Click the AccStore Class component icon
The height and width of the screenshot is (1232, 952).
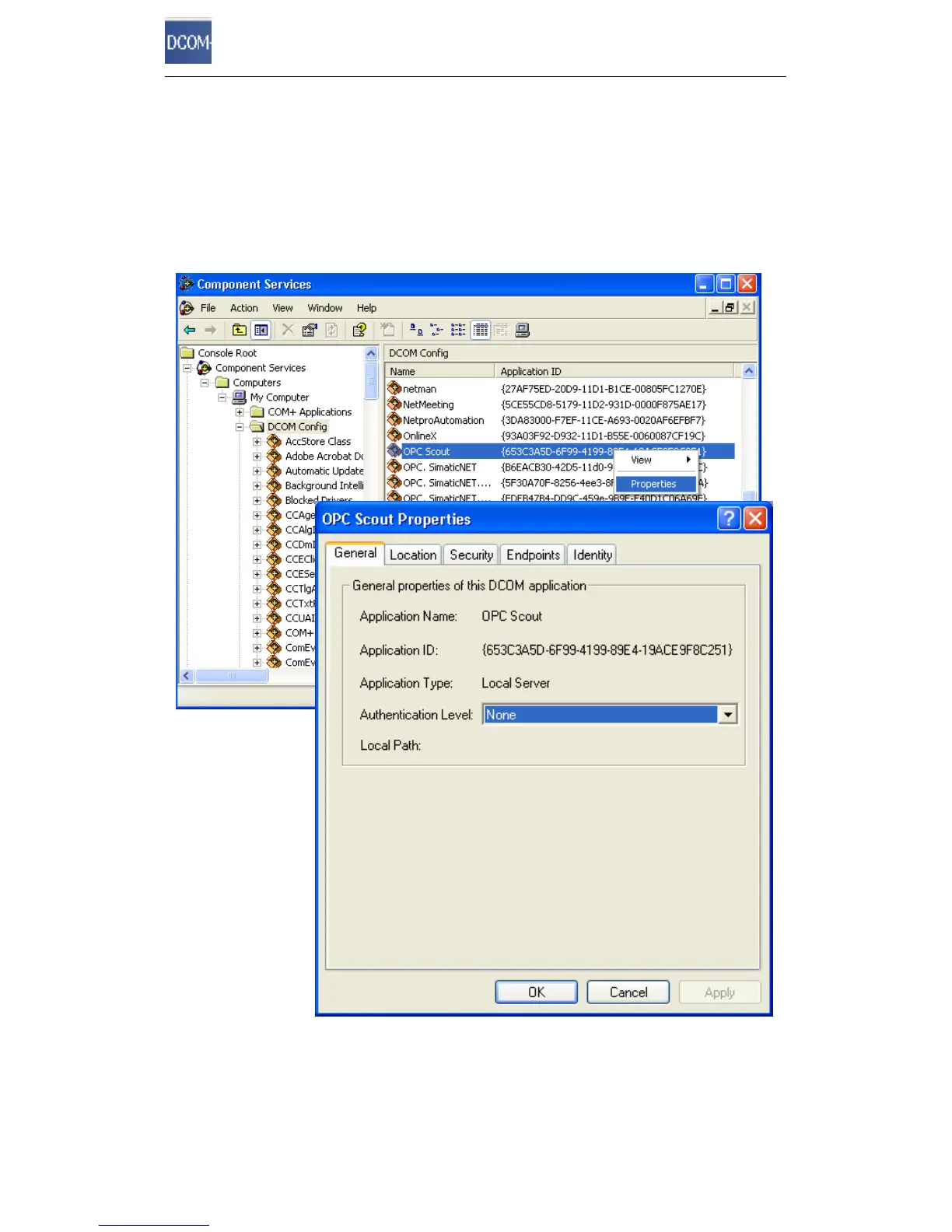[x=274, y=441]
